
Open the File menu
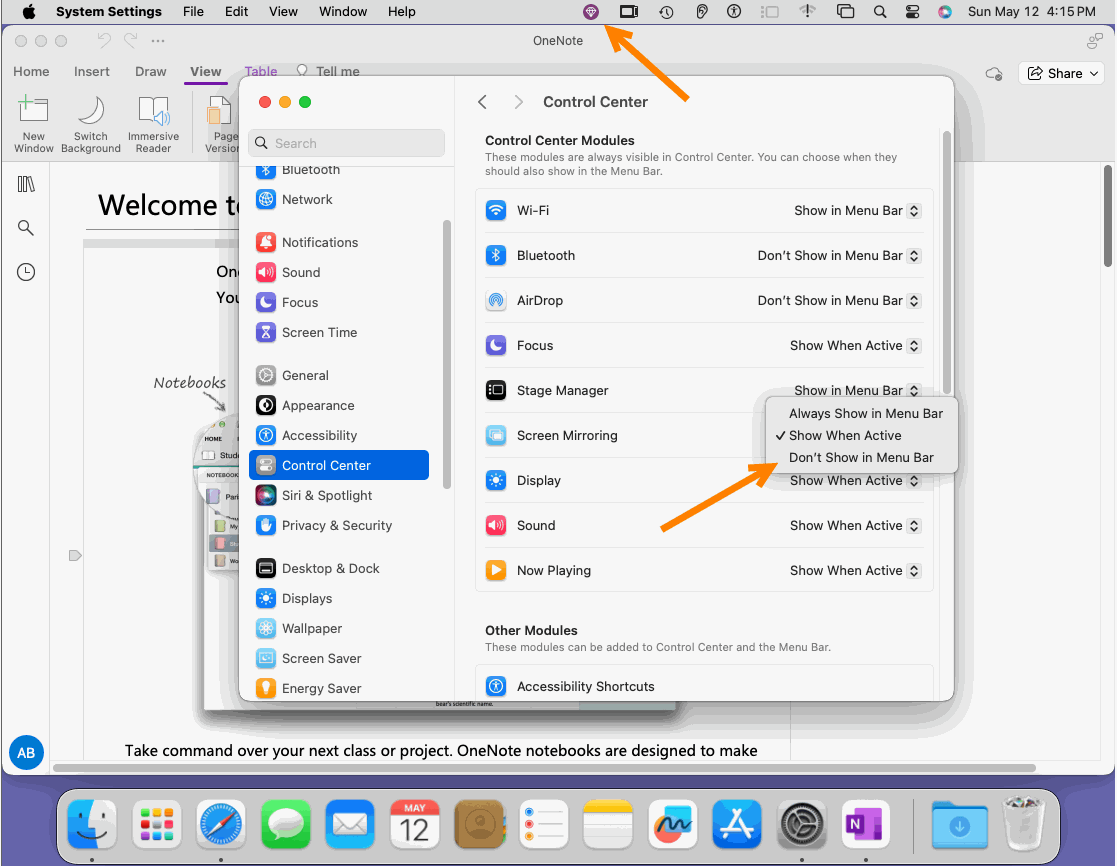(193, 11)
